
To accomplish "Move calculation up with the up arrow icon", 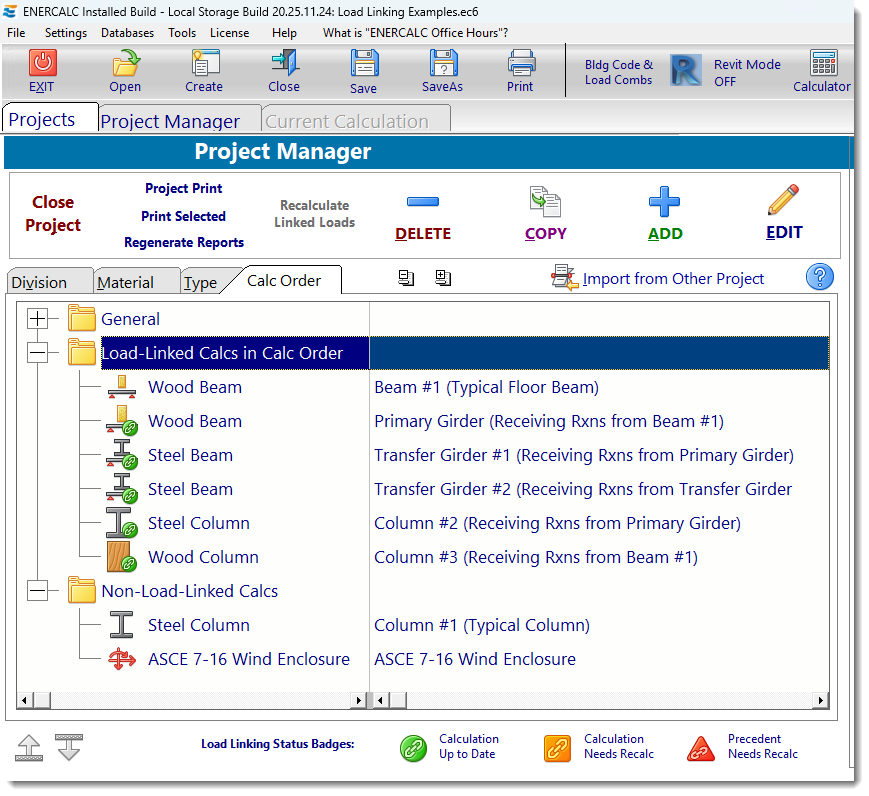I will [x=29, y=748].
